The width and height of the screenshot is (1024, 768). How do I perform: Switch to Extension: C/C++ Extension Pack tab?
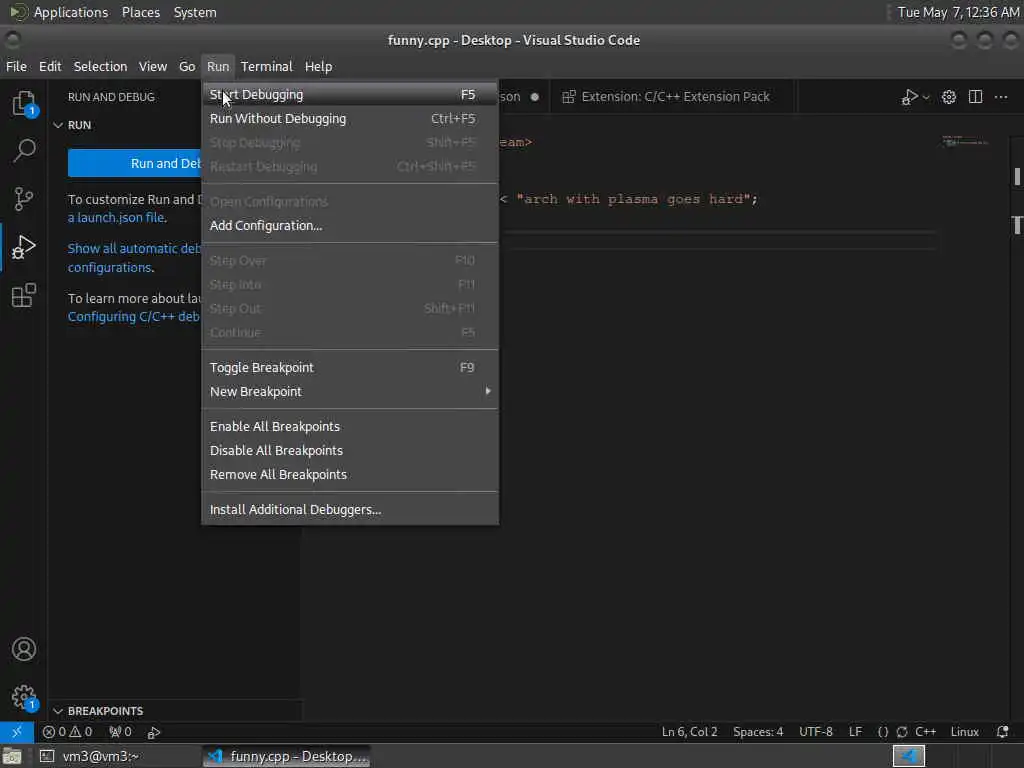click(671, 97)
